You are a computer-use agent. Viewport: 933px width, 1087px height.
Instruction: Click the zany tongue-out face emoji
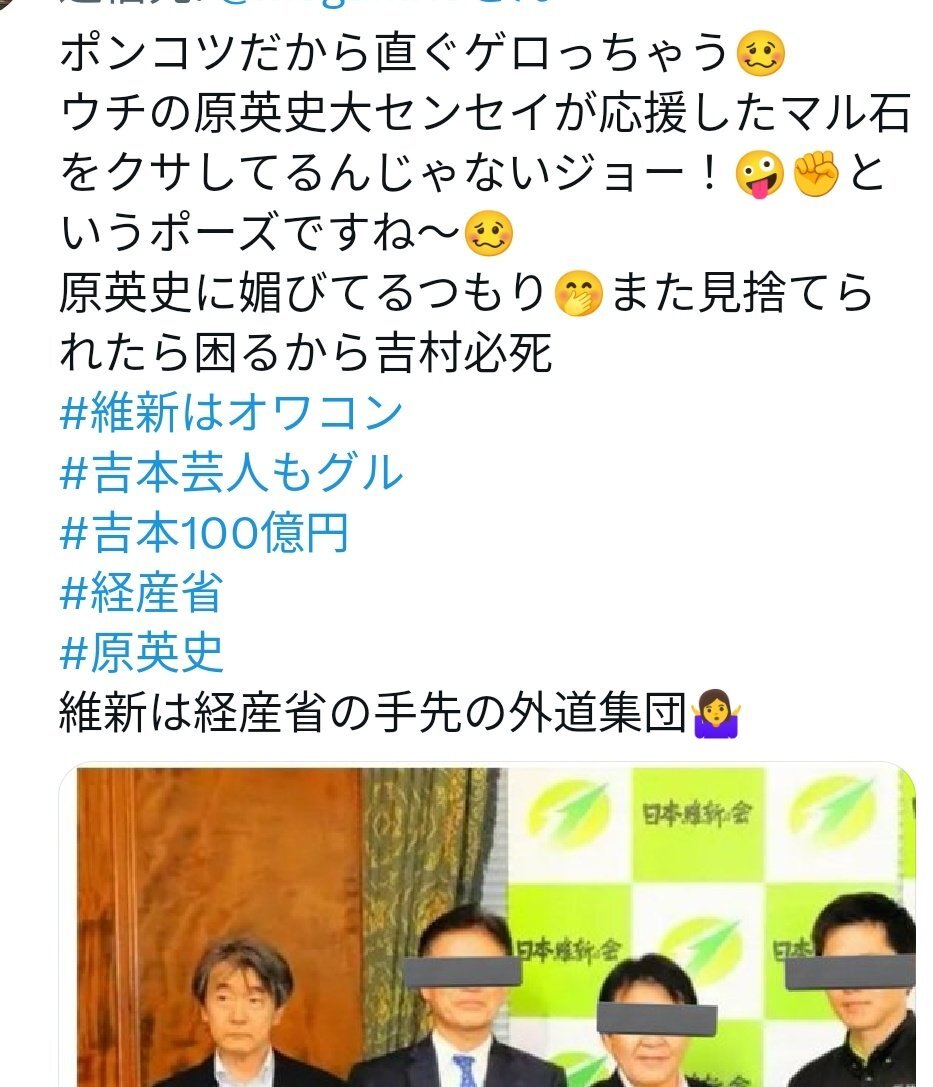[x=760, y=174]
